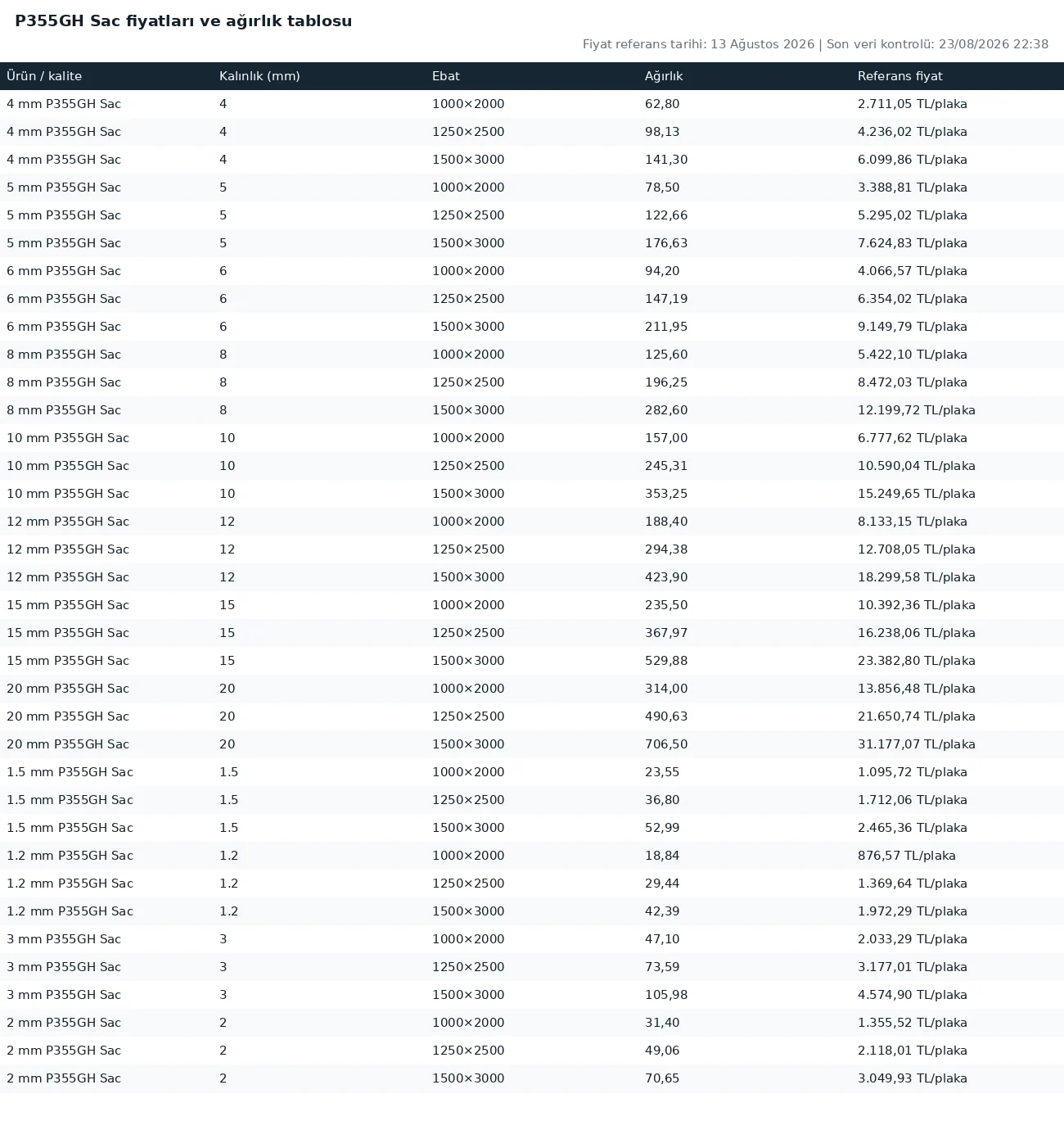
Task: Click '20 mm P355GH Sac' in the 1250×2500 row
Action: (68, 716)
